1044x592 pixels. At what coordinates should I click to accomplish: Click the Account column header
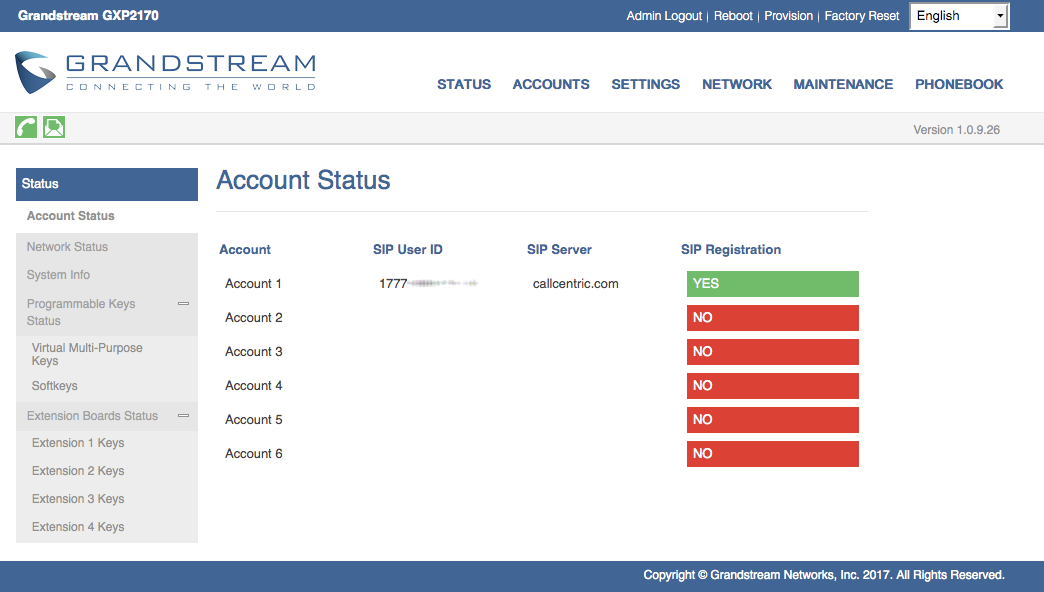(x=245, y=250)
